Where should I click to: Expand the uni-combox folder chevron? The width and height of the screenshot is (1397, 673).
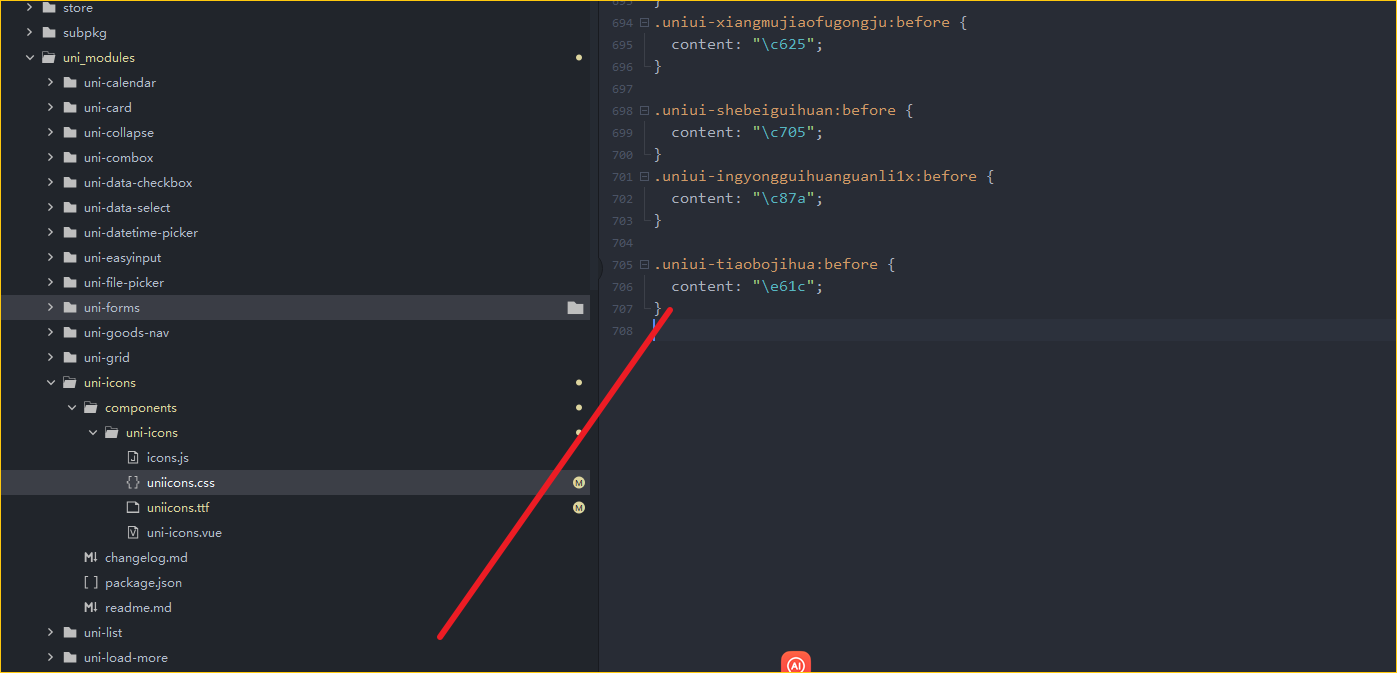click(51, 158)
